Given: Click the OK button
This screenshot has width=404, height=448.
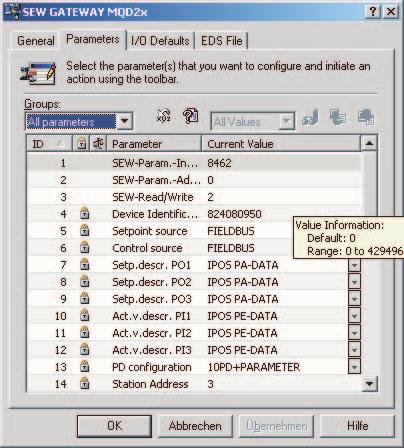Looking at the screenshot, I should (x=114, y=426).
